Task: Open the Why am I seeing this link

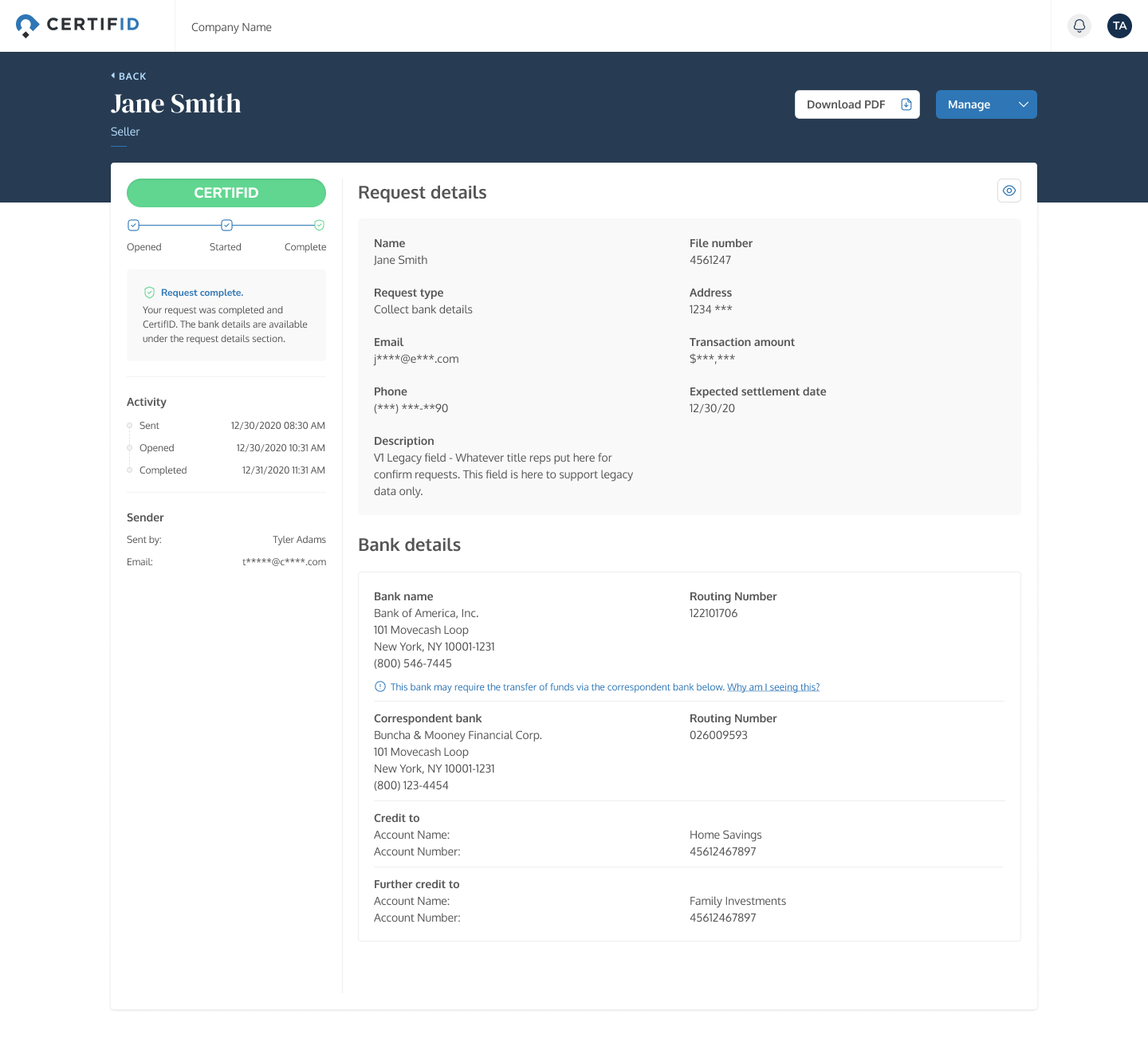Action: pyautogui.click(x=773, y=686)
